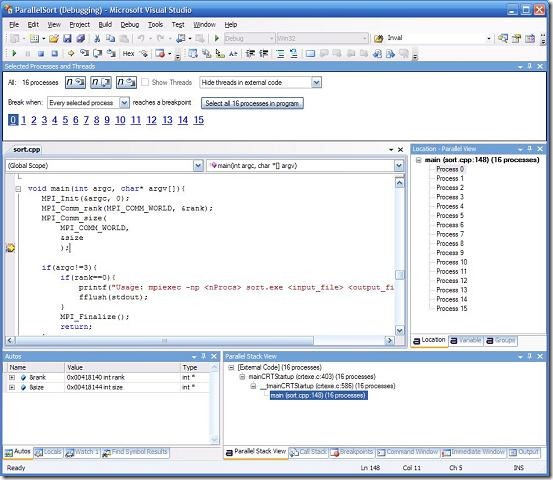The image size is (553, 480).
Task: Open Tools menu
Action: pyautogui.click(x=155, y=24)
